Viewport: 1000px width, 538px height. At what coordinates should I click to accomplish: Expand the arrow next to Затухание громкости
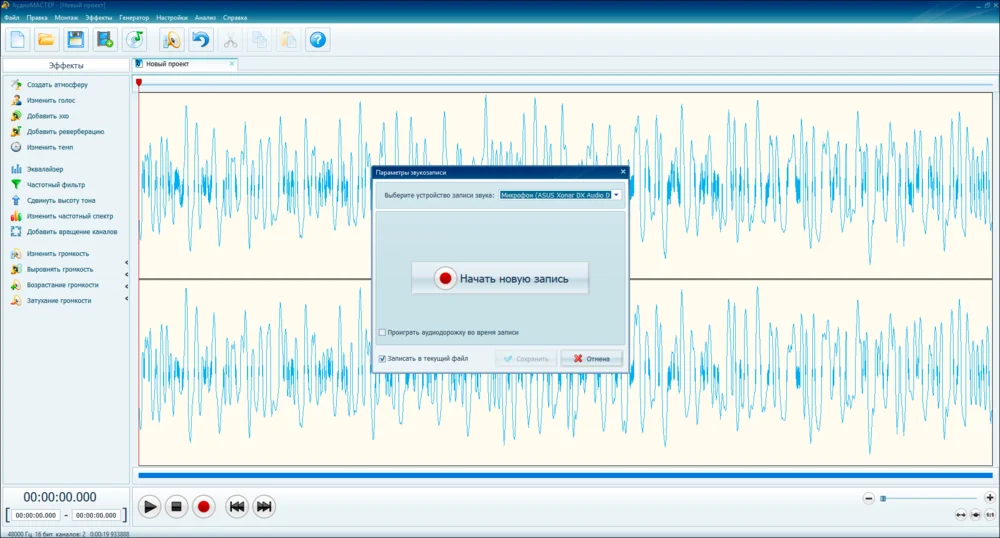click(x=126, y=301)
